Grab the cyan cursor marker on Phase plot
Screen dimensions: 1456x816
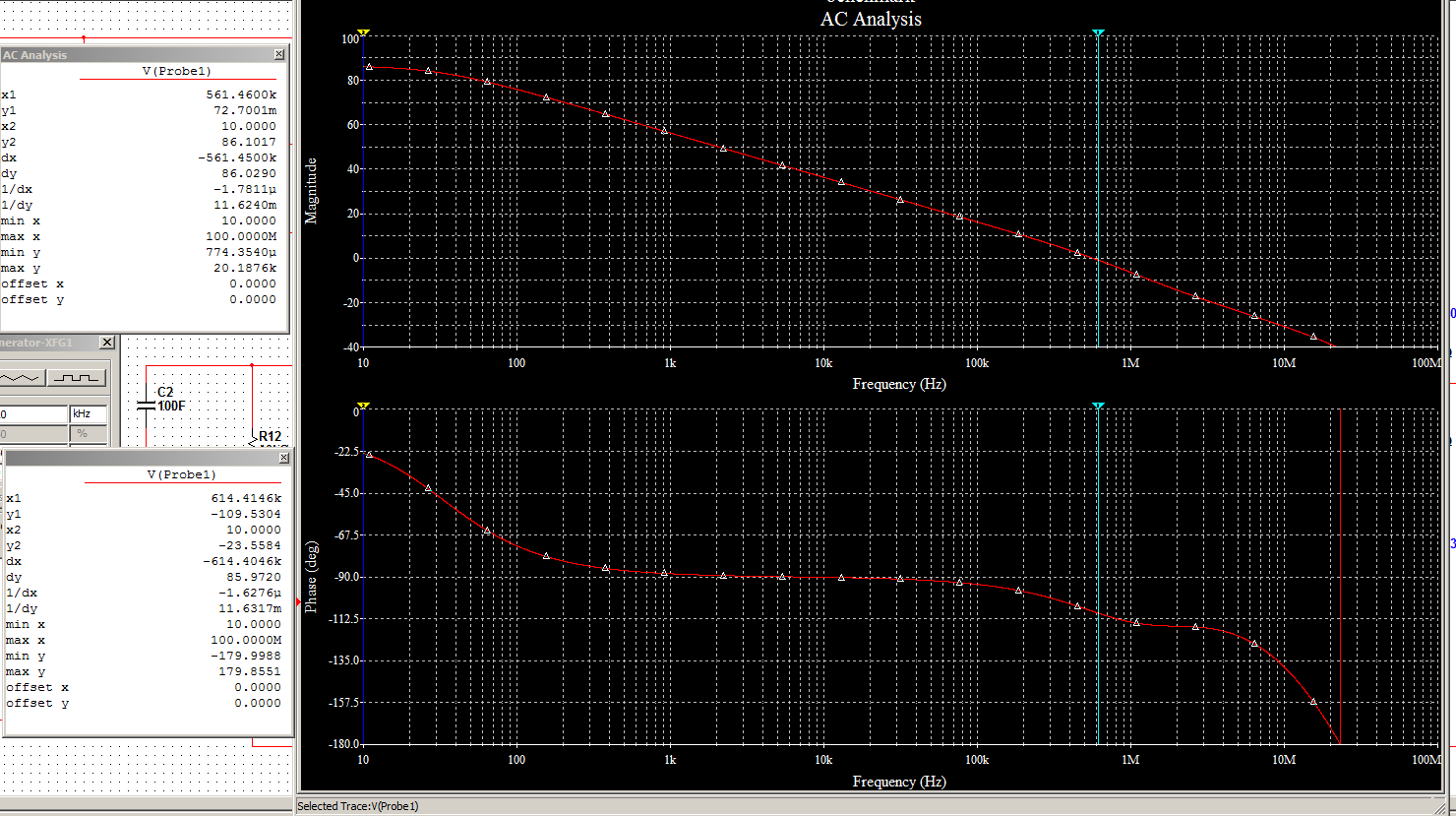1098,406
